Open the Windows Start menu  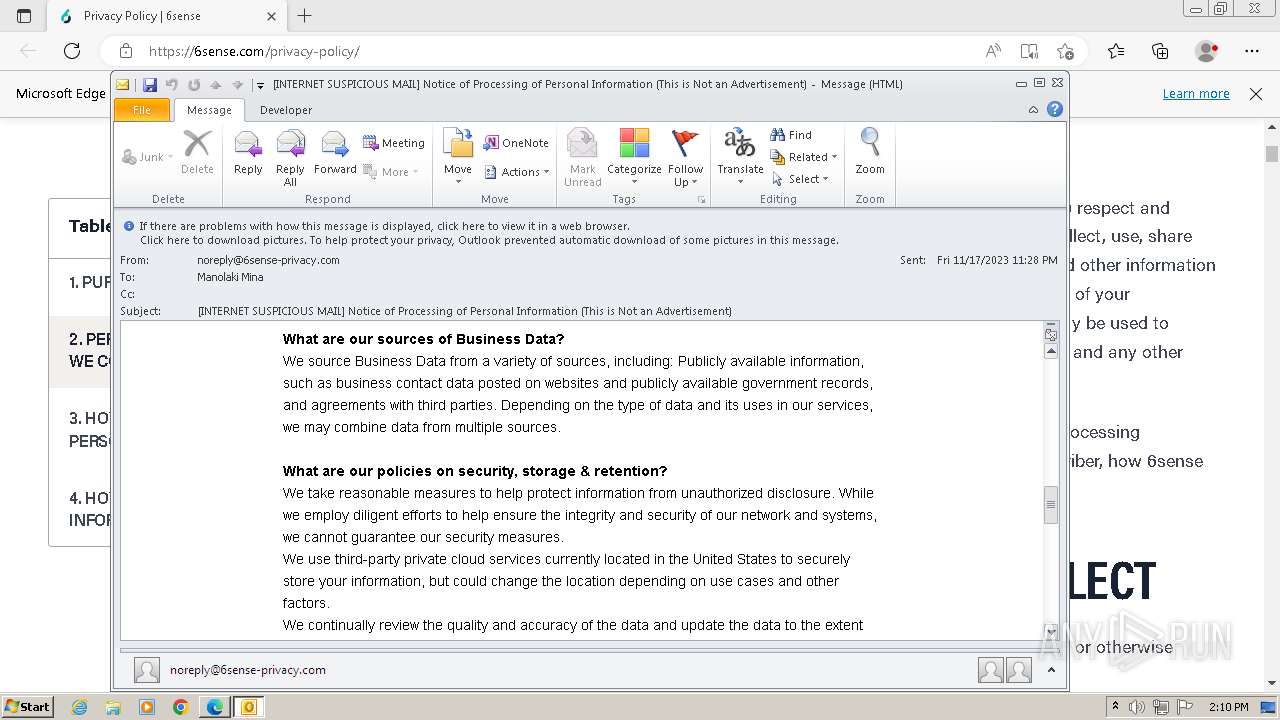tap(27, 706)
